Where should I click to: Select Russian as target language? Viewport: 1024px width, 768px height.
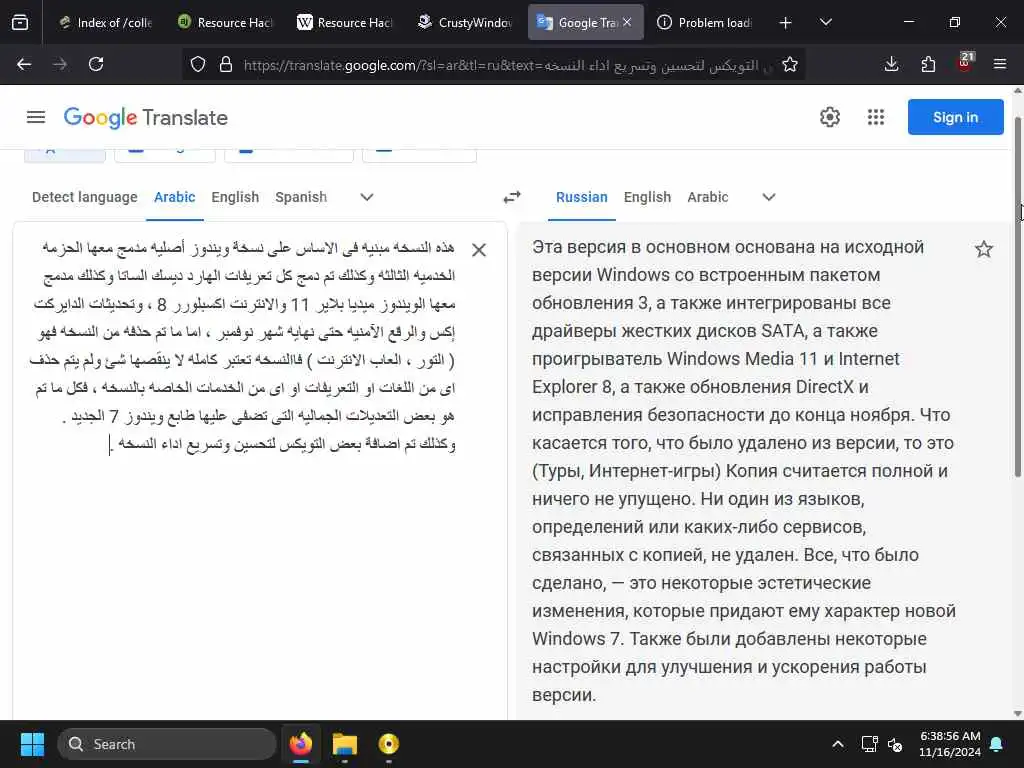click(x=582, y=197)
